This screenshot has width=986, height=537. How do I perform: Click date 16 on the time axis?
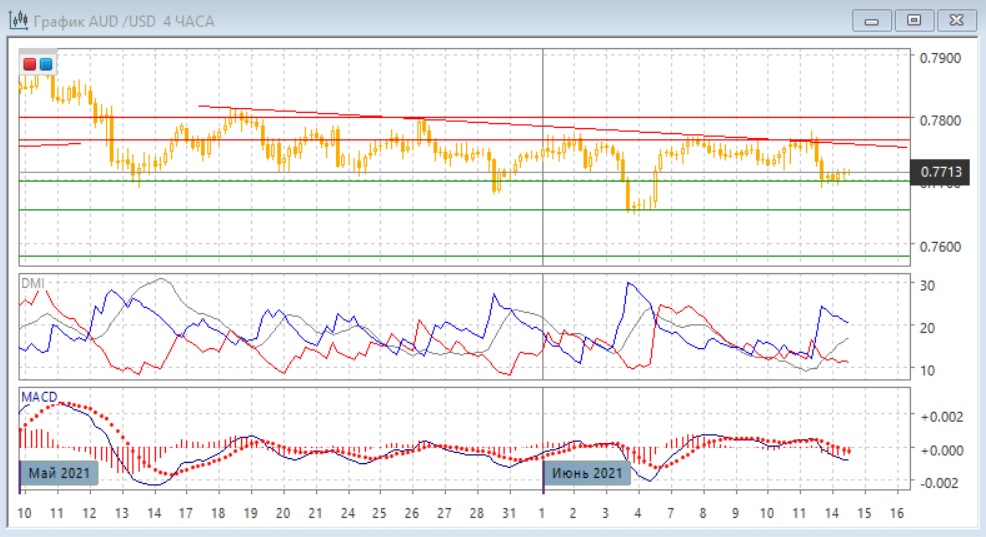(896, 513)
